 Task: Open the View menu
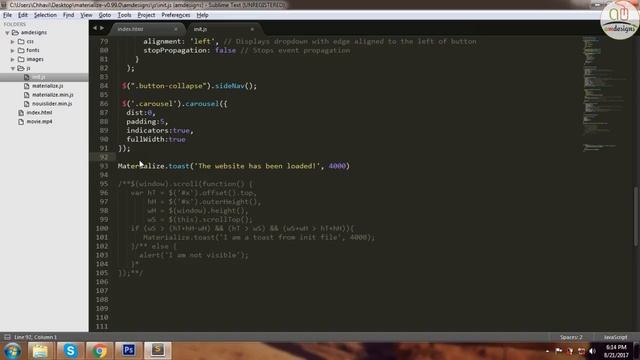[x=86, y=15]
